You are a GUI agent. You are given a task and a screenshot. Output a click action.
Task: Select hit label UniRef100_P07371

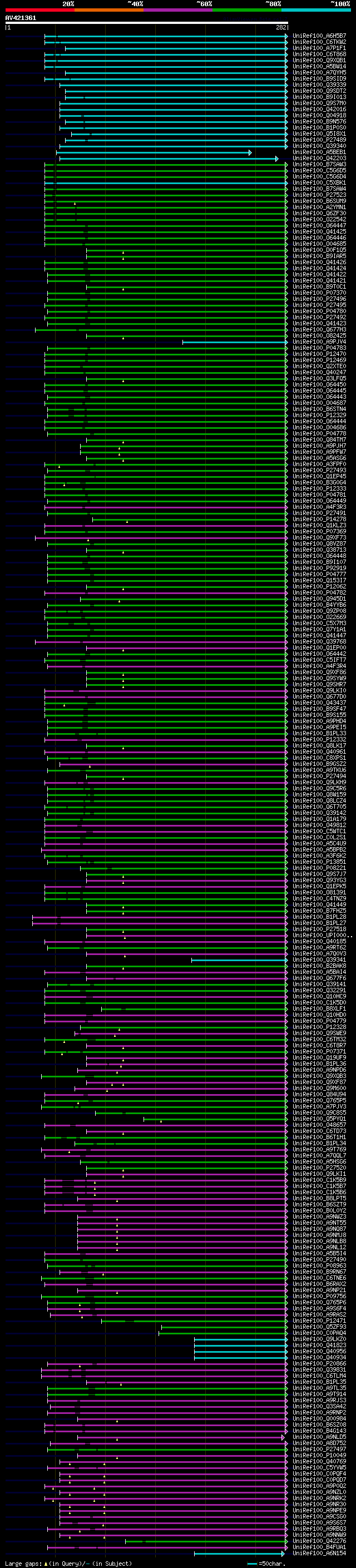click(x=319, y=1051)
